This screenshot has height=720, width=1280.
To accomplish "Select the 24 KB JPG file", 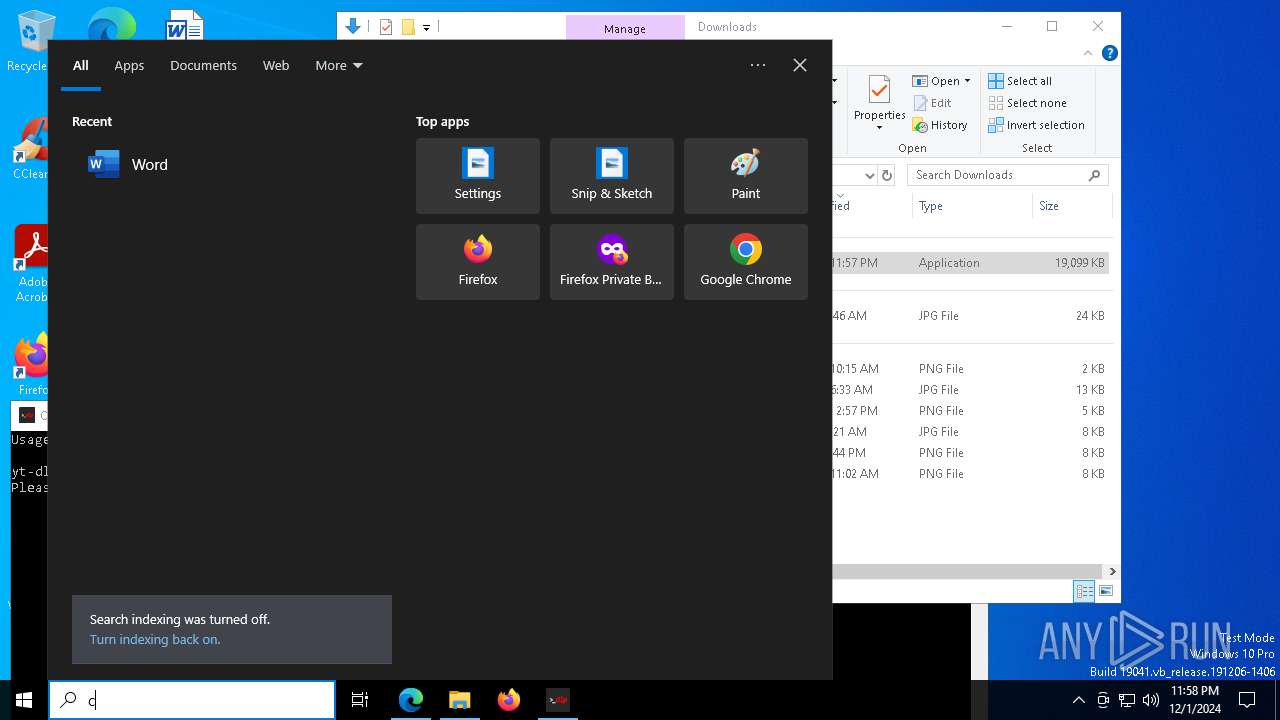I will click(970, 316).
